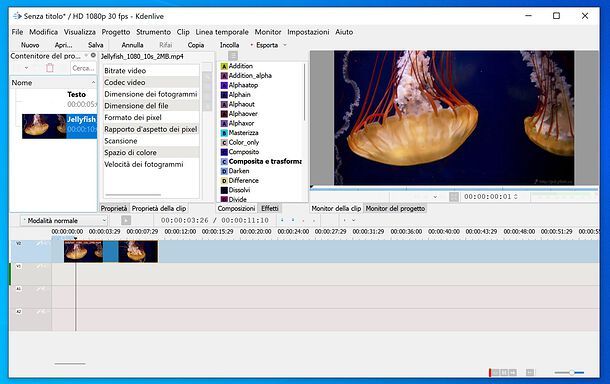Select the Alphaover composition icon
This screenshot has height=384, width=610.
[x=224, y=114]
